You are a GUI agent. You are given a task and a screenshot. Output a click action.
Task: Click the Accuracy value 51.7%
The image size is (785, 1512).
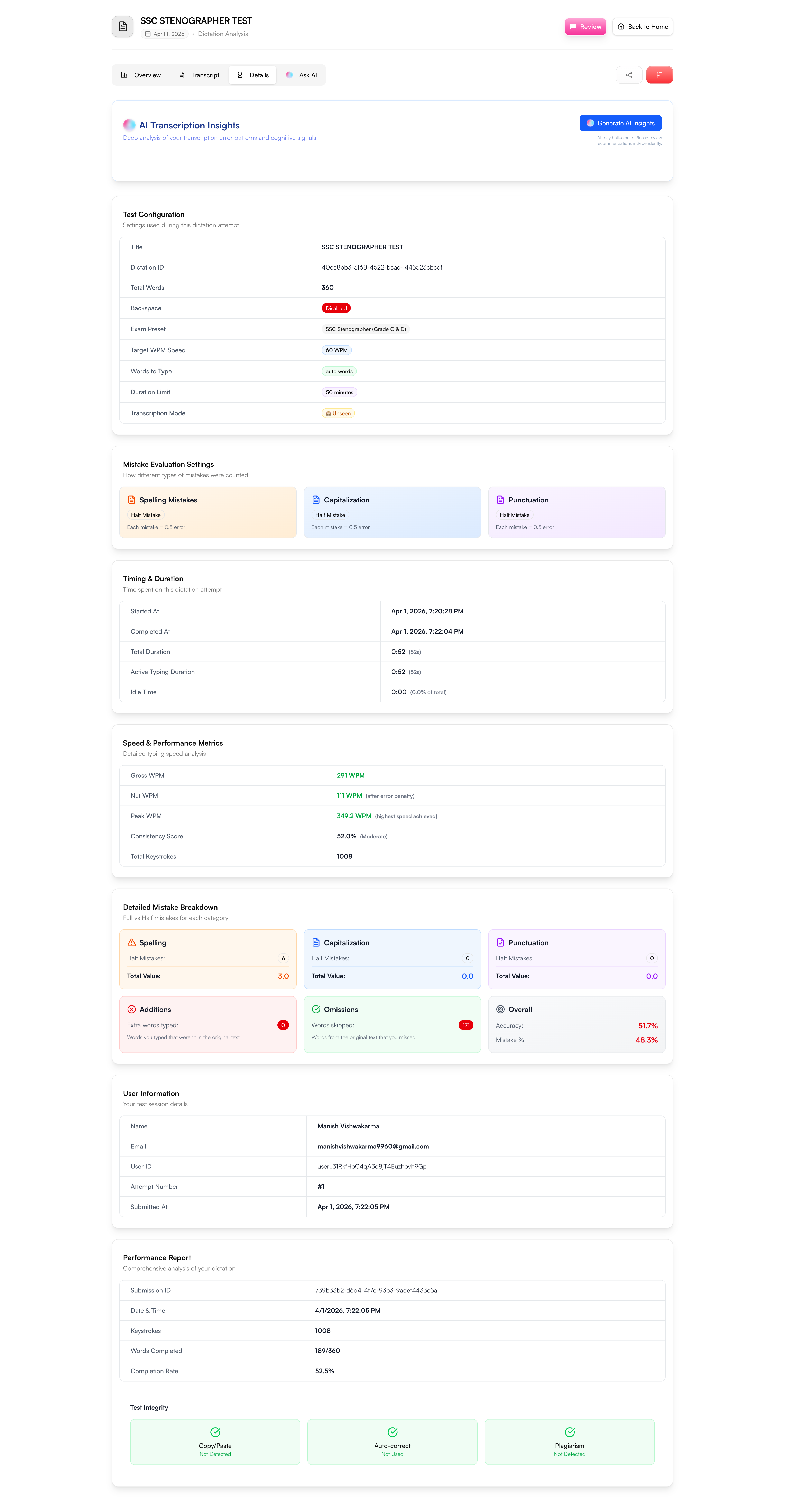[x=648, y=1026]
